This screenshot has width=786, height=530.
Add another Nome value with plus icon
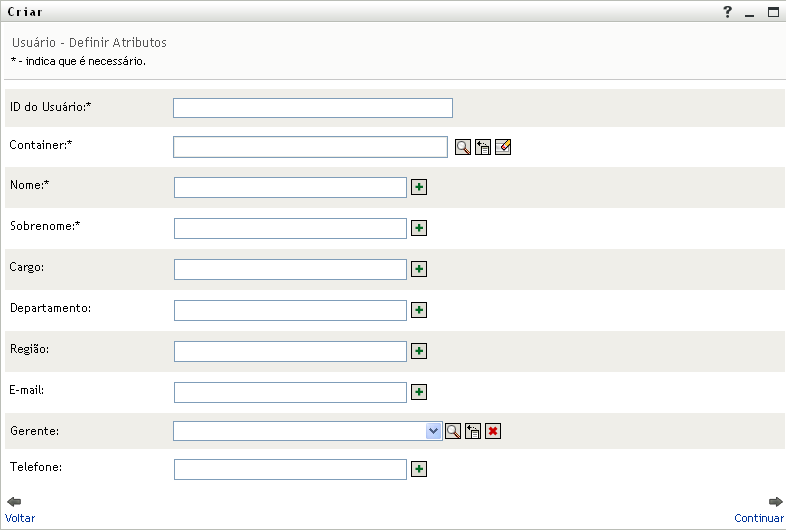pyautogui.click(x=420, y=187)
